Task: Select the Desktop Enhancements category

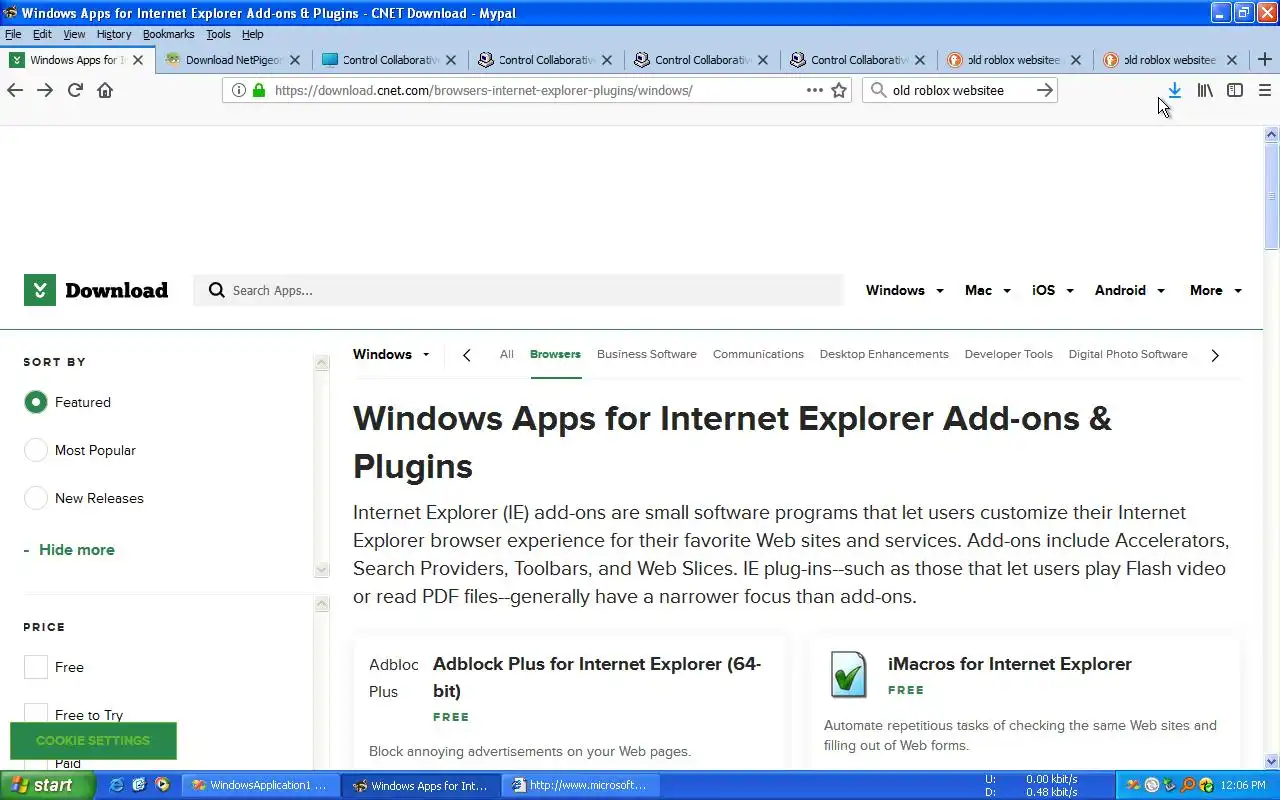Action: point(884,354)
